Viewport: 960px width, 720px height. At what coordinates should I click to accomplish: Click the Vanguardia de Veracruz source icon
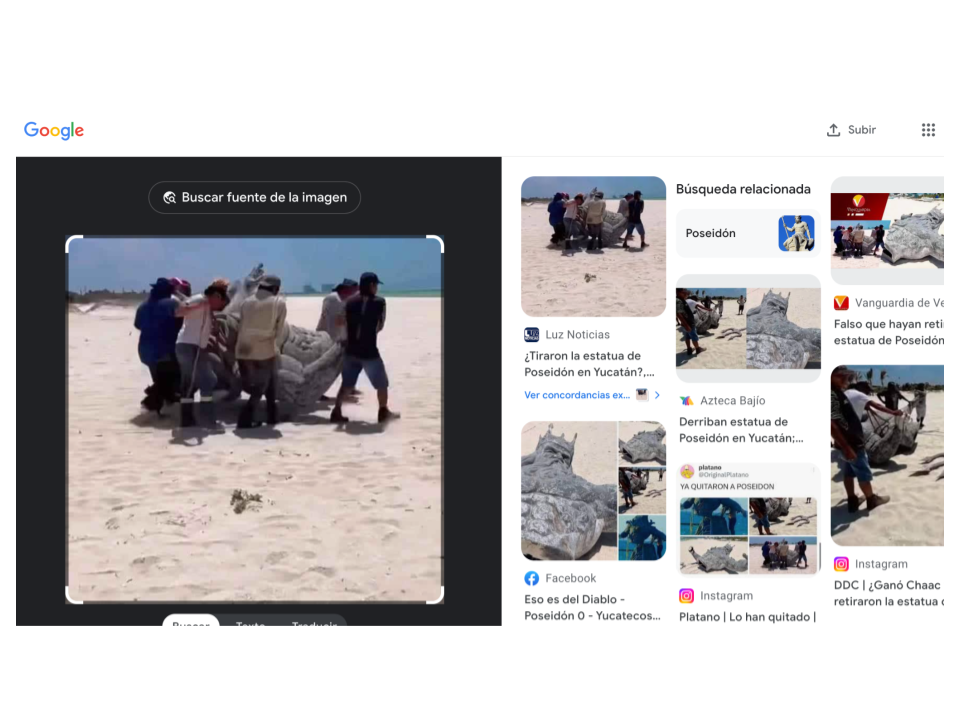click(x=841, y=303)
